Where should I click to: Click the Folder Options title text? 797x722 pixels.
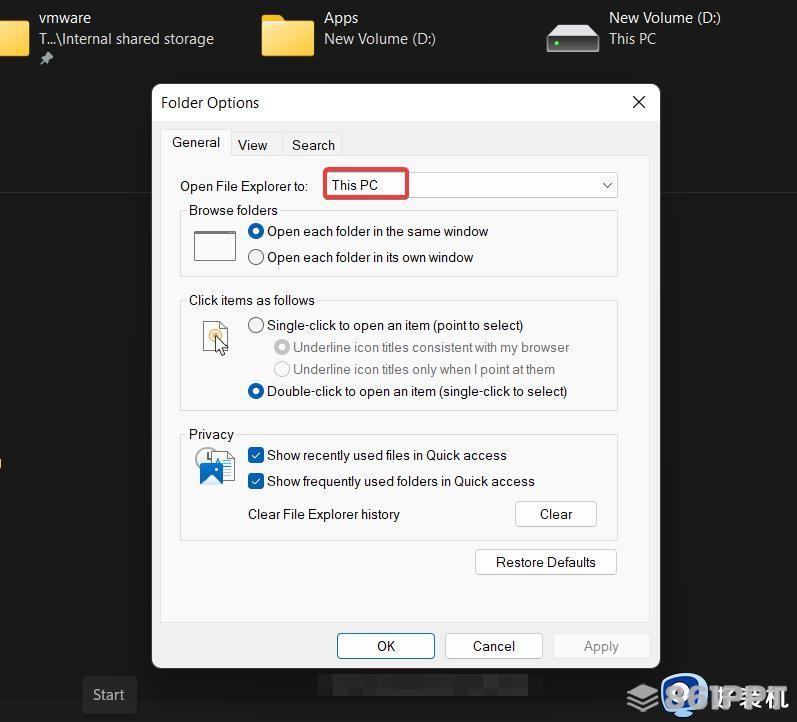[x=210, y=103]
